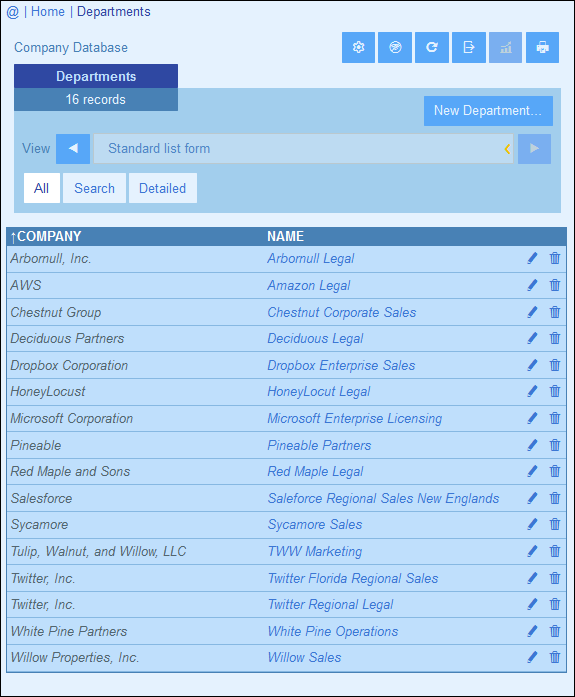Screen dimensions: 575x697
Task: Click the export arrow icon
Action: point(469,47)
